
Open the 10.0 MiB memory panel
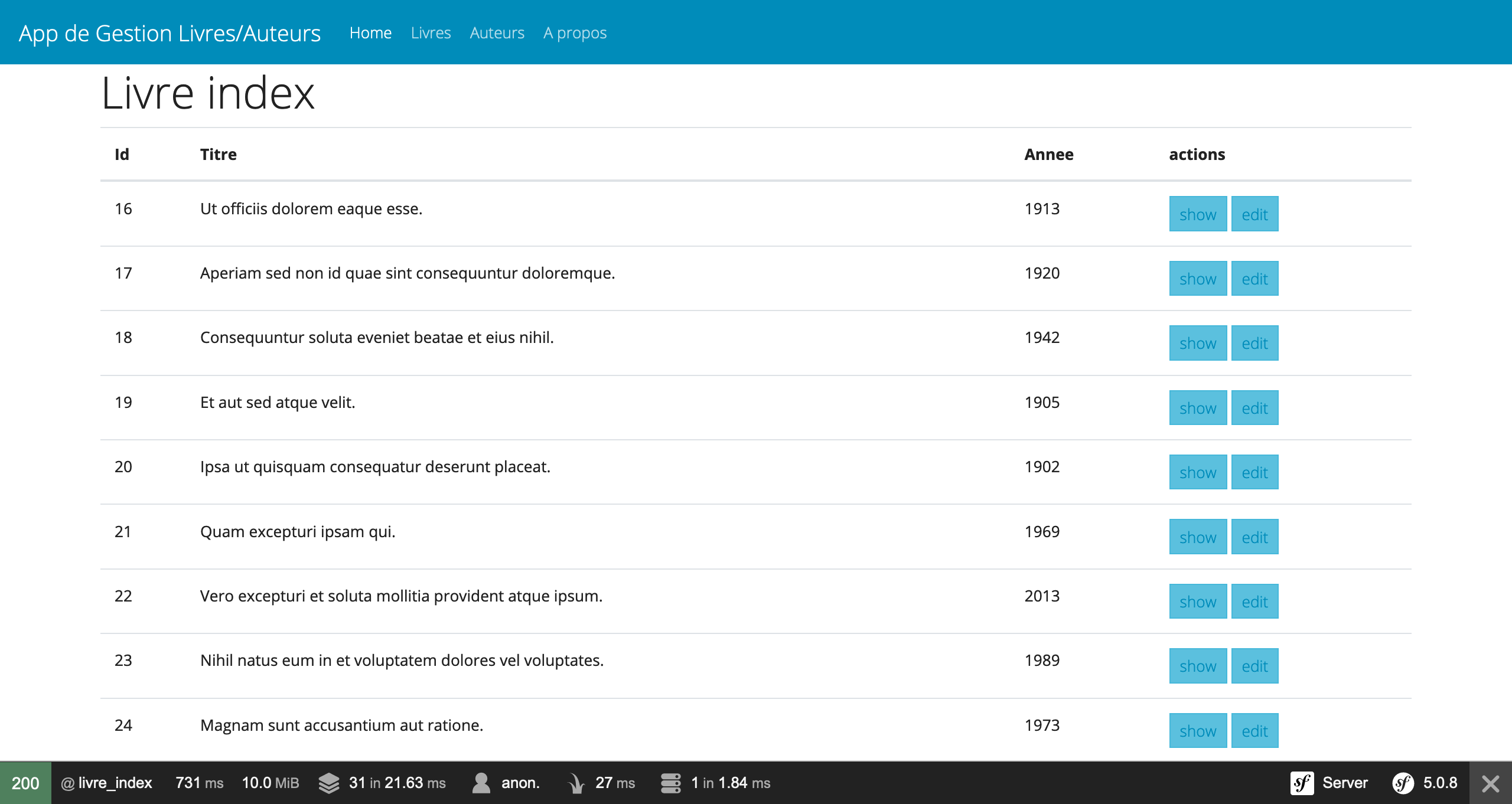(271, 783)
